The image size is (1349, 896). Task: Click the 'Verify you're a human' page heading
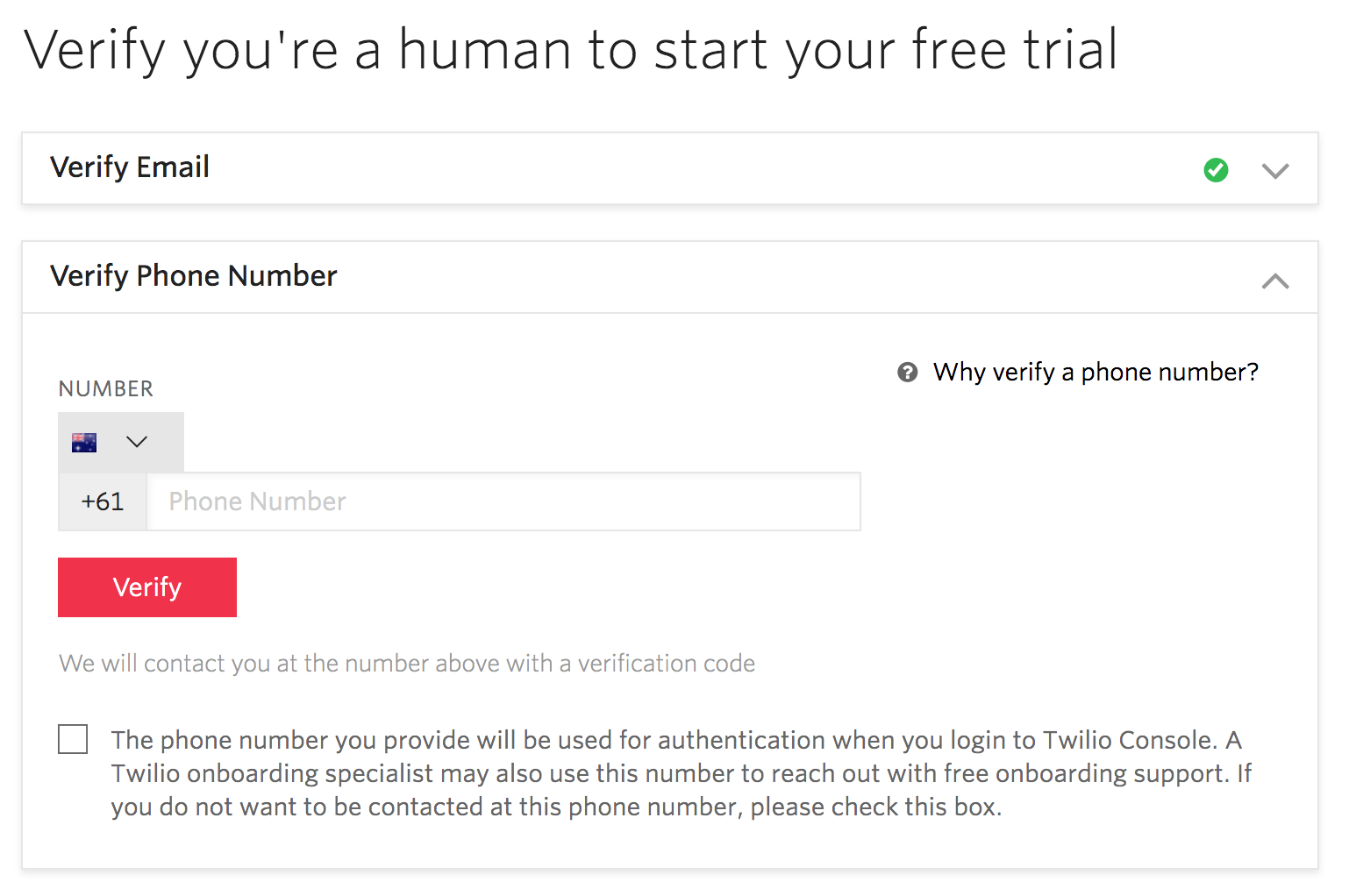(571, 50)
